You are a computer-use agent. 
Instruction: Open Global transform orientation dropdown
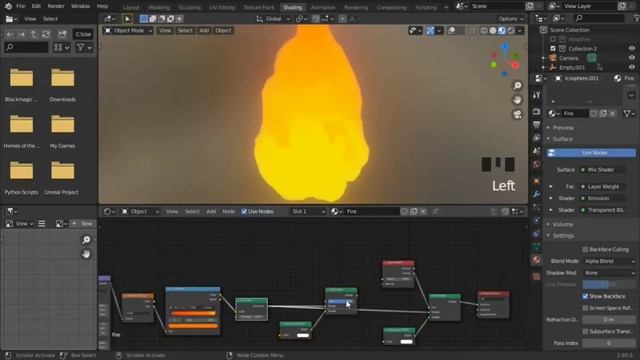point(273,19)
